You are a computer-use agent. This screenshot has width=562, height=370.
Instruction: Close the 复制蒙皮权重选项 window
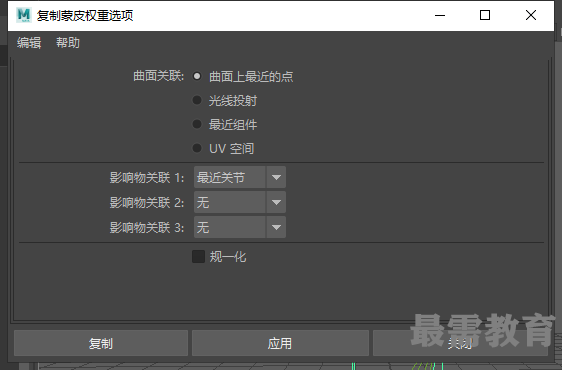(531, 15)
